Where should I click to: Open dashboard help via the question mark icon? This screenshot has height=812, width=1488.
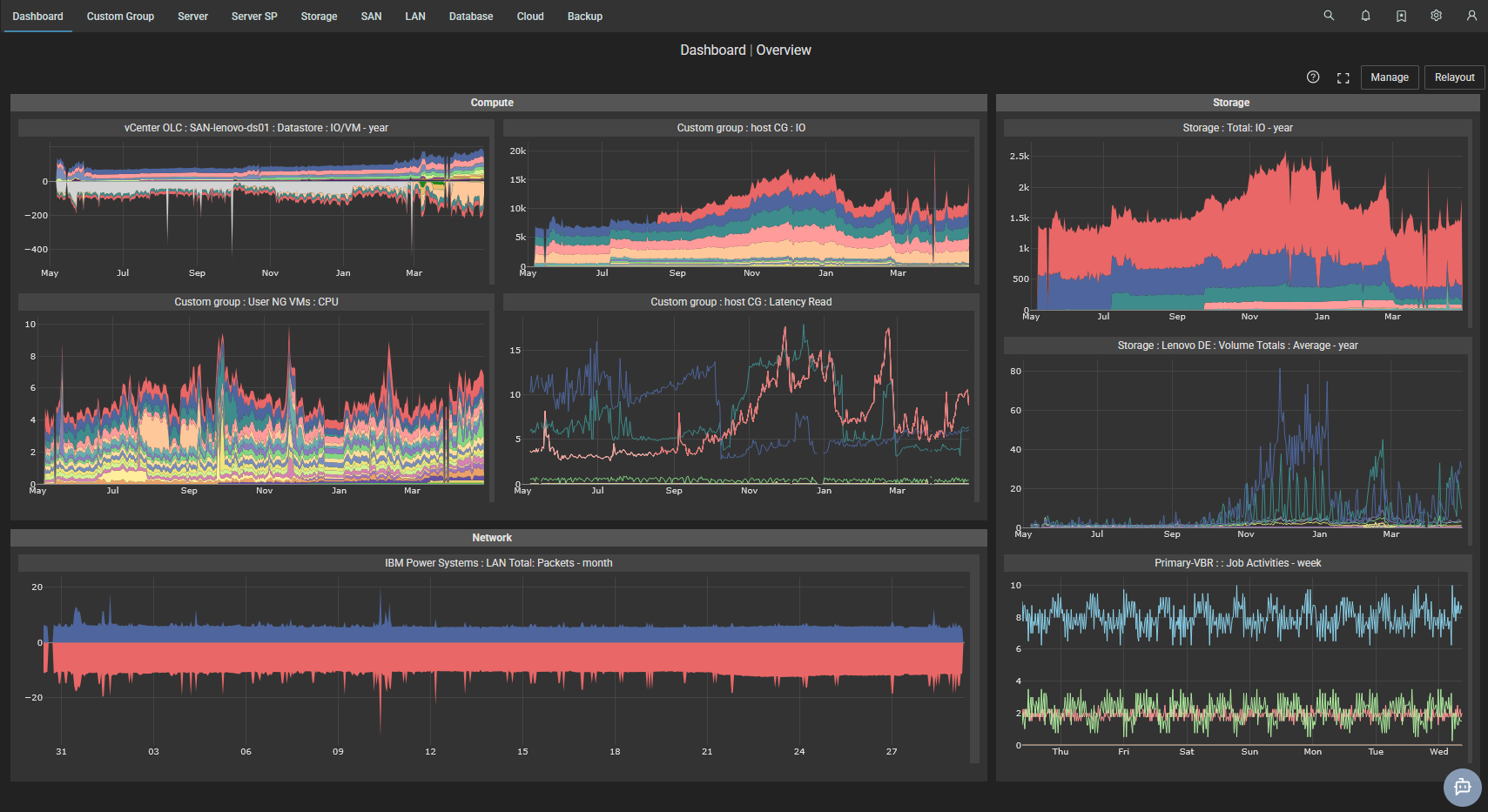1313,77
